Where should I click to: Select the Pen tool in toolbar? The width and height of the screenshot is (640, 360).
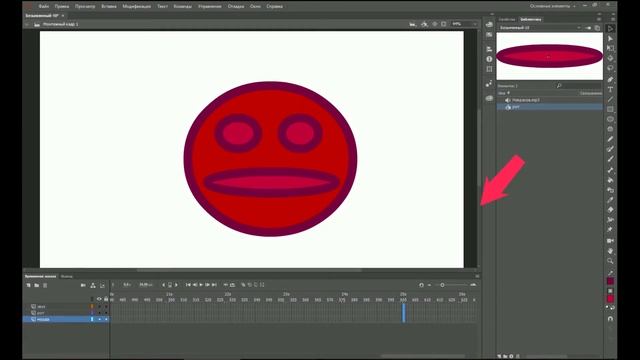click(610, 79)
